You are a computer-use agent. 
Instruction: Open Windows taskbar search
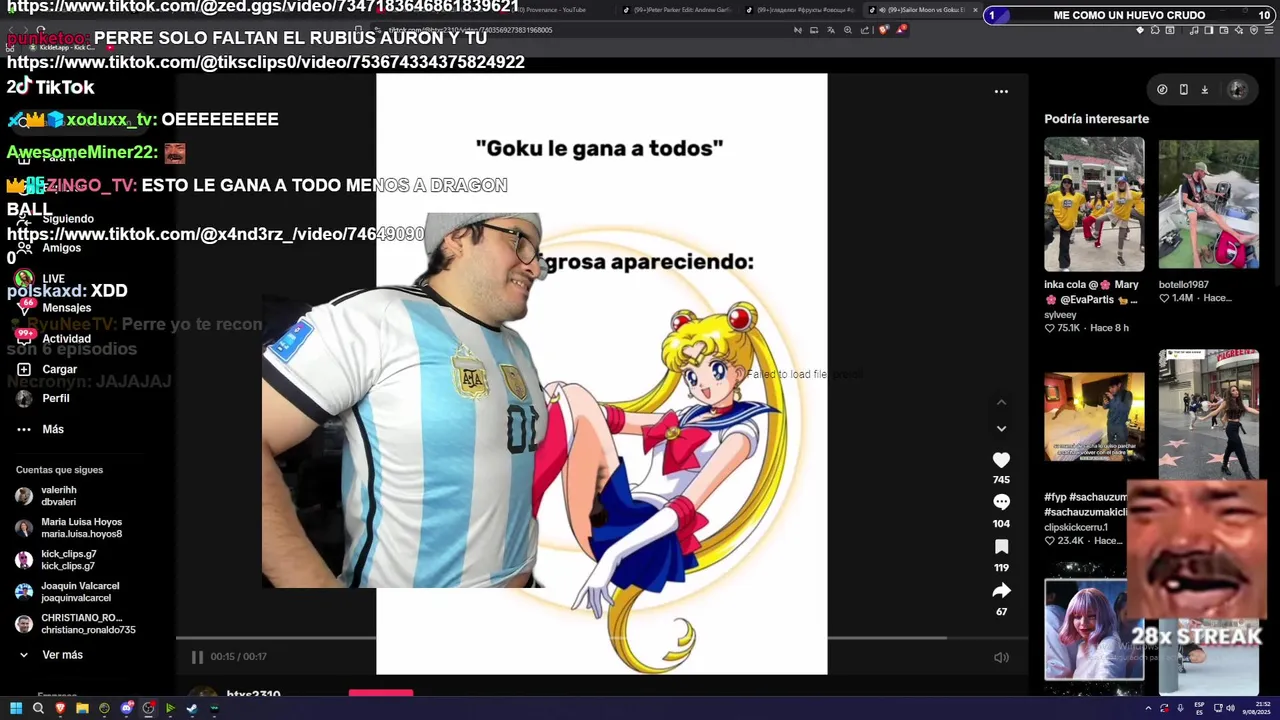click(38, 708)
